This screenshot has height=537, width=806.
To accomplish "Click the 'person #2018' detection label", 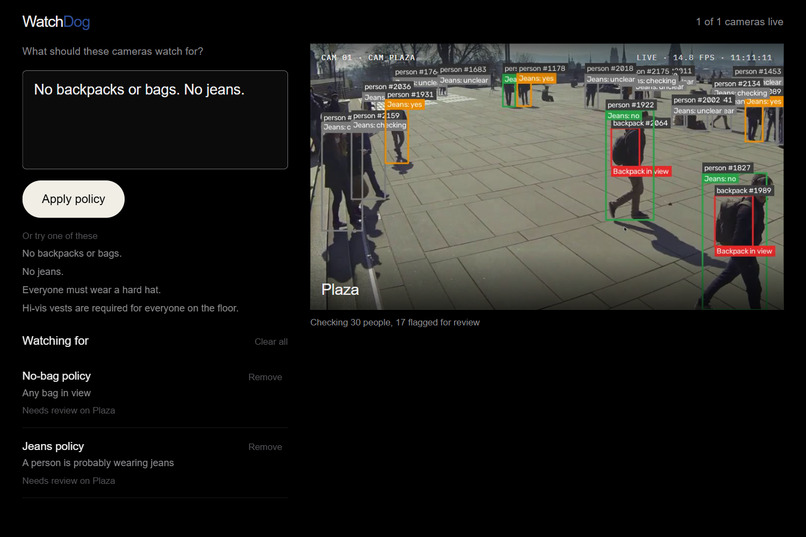I will pos(610,68).
